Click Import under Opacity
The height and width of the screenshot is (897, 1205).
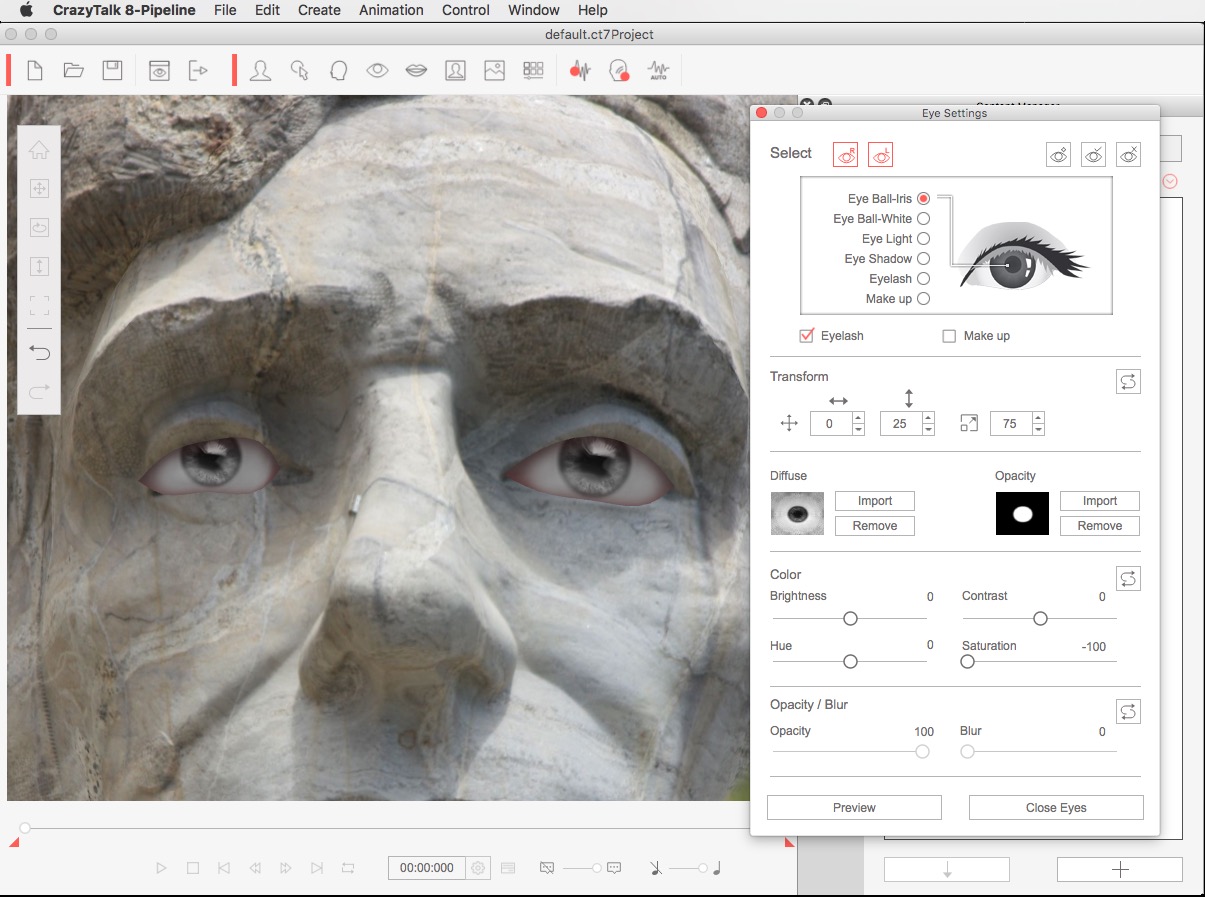1100,501
